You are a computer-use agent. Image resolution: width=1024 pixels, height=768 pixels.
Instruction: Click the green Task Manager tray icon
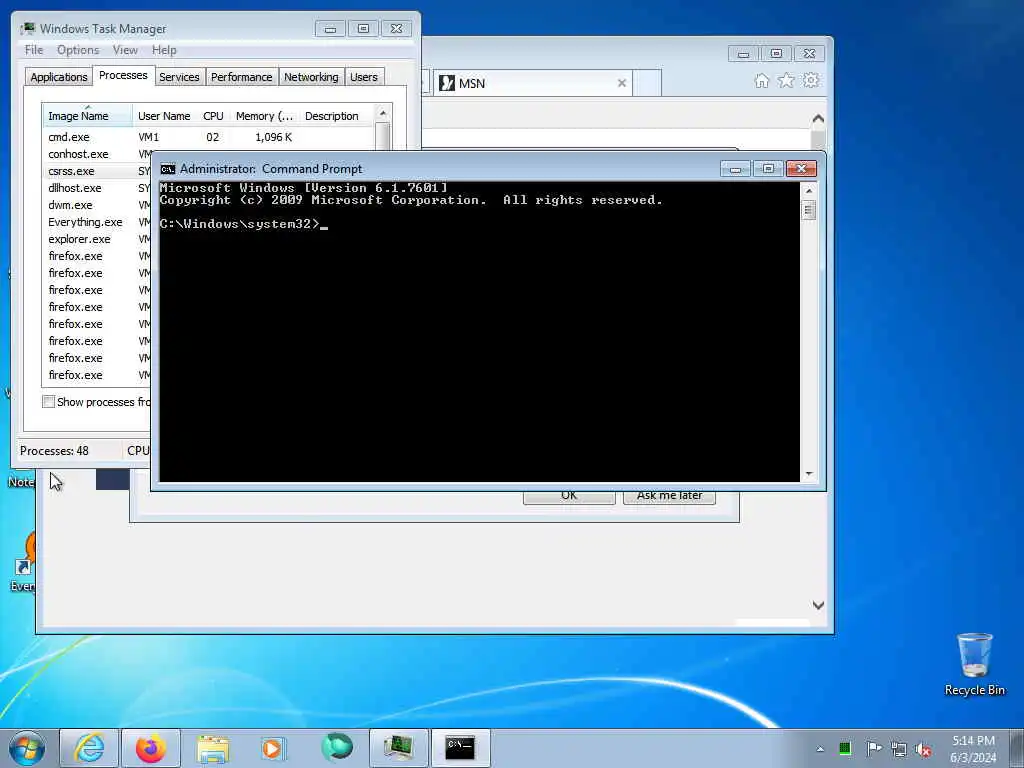pyautogui.click(x=845, y=748)
